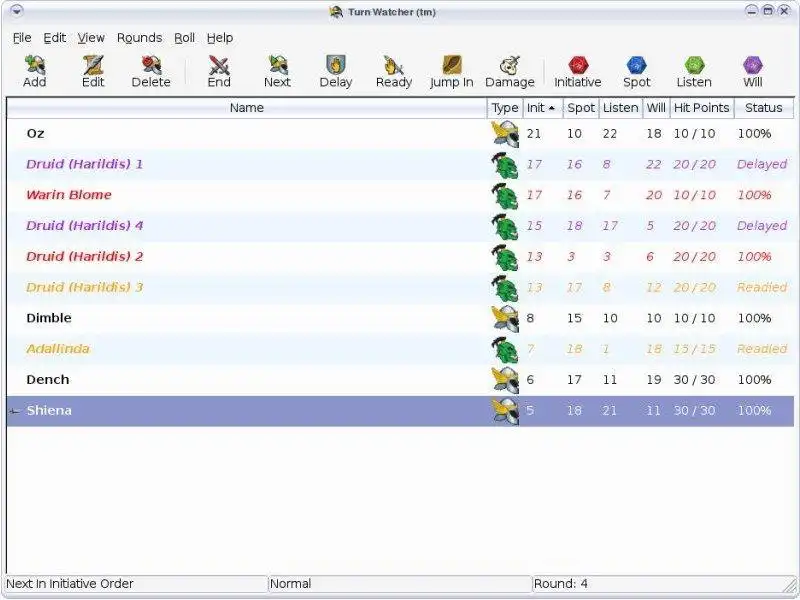The height and width of the screenshot is (600, 800).
Task: Open the Roll menu
Action: point(184,38)
